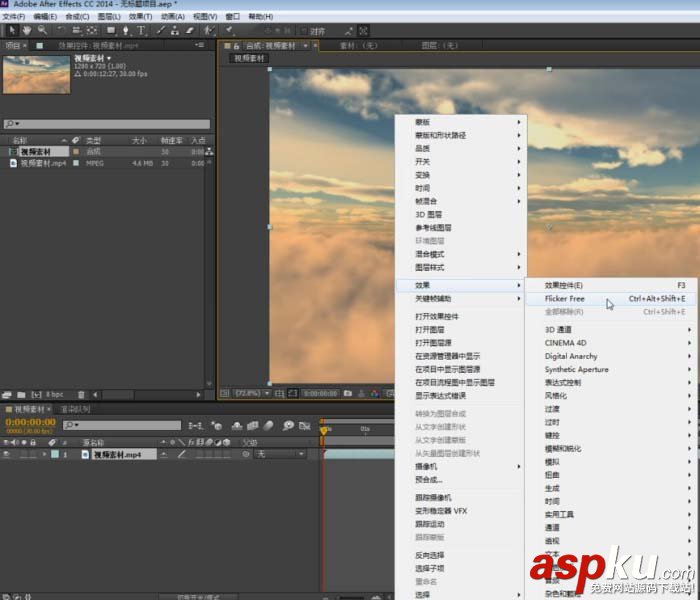Open the 效果(T) menu in menu bar
This screenshot has width=700, height=600.
(139, 17)
